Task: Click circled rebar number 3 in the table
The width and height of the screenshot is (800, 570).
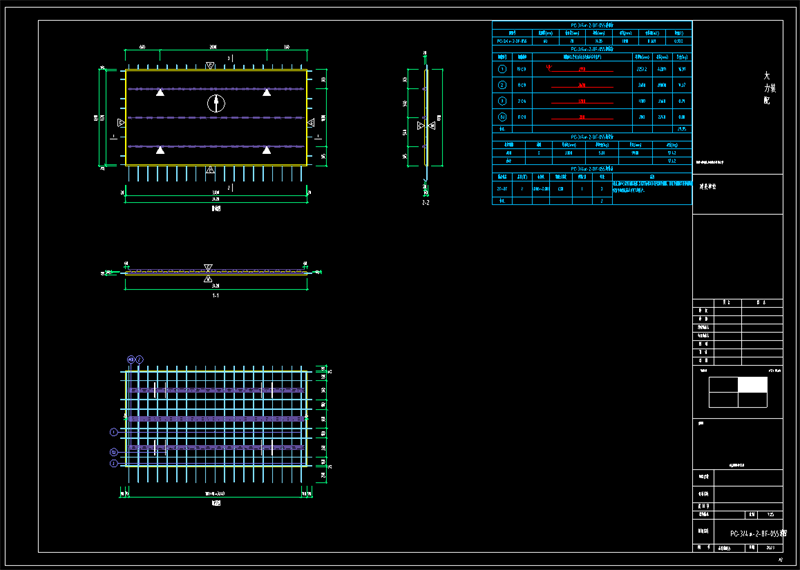Action: point(503,101)
